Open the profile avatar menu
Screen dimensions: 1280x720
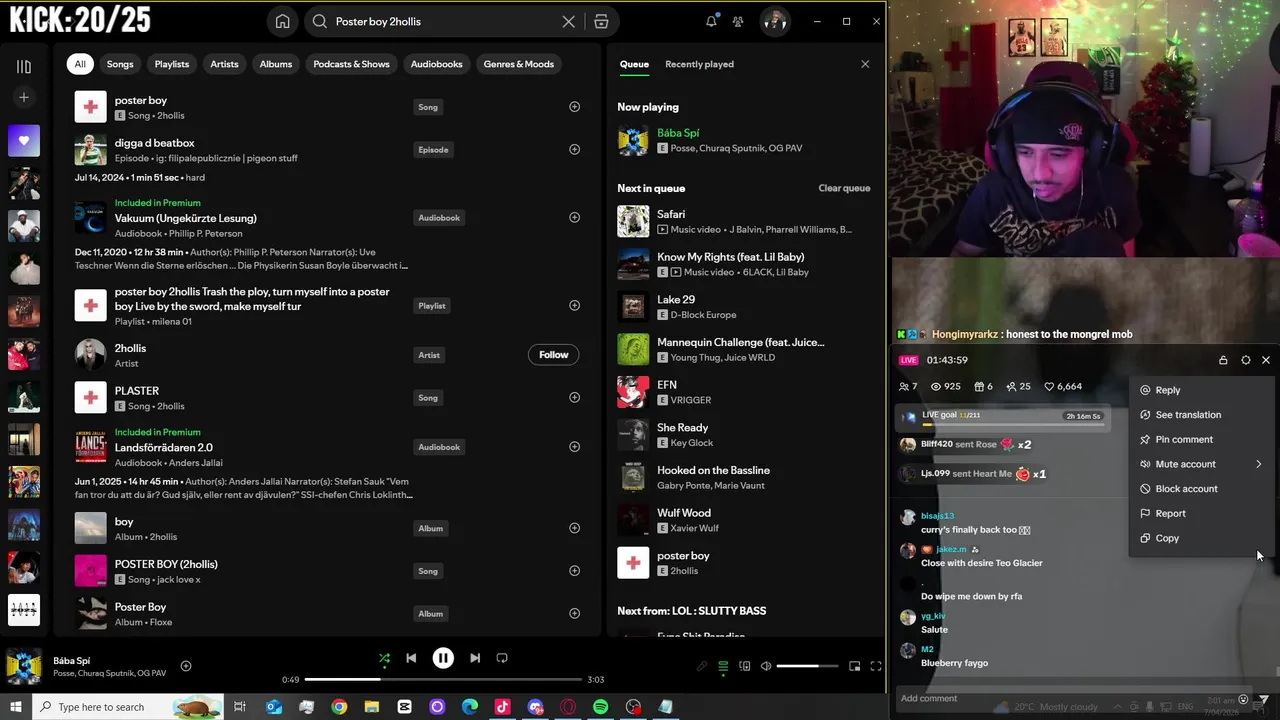775,21
